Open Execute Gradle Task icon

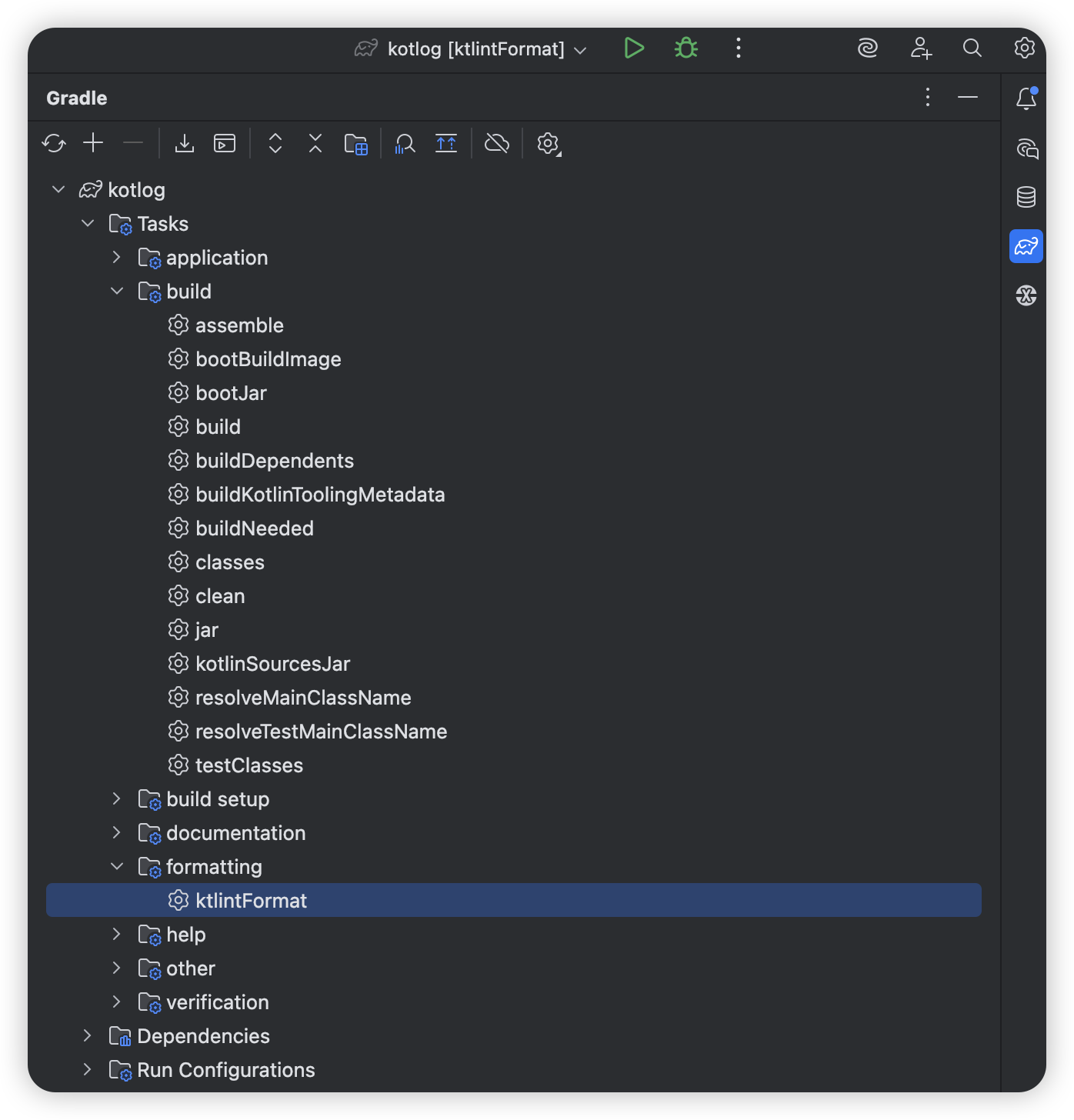(225, 143)
